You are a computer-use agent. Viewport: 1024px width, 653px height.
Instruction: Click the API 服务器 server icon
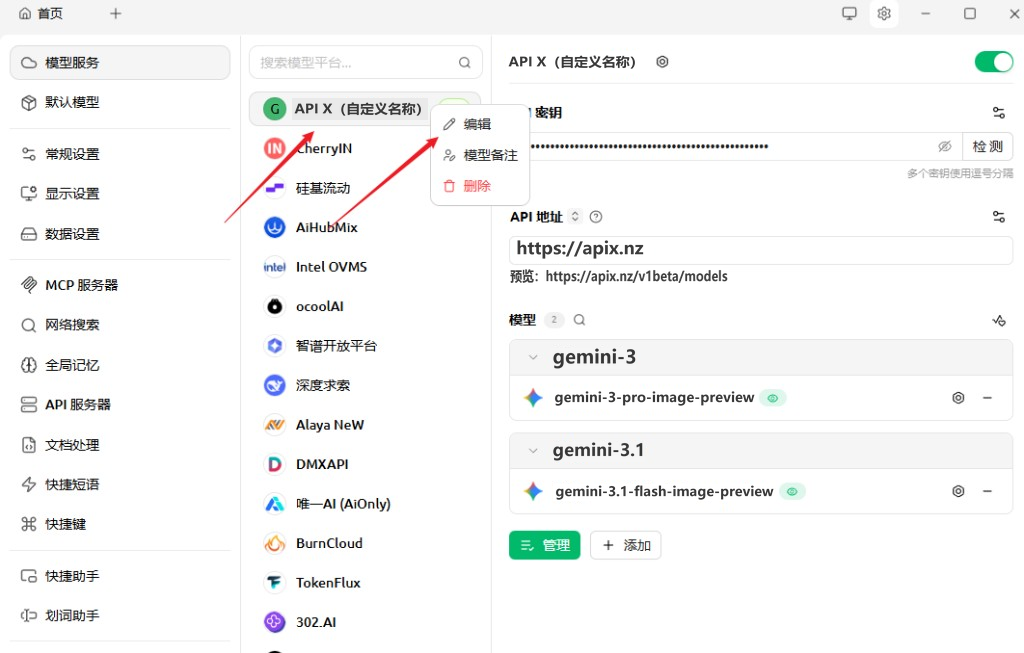click(x=29, y=405)
